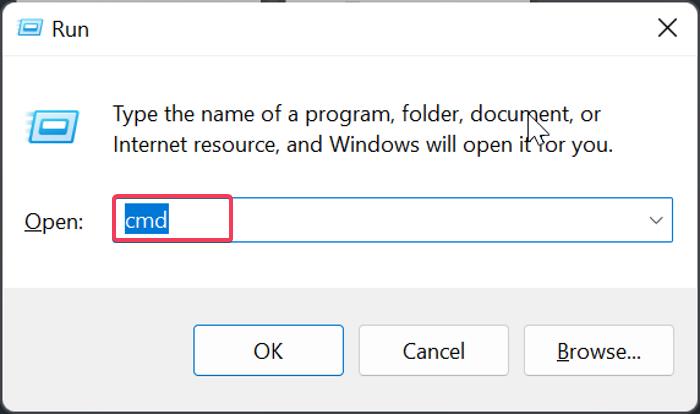Expand the Open command history dropdown
This screenshot has width=700, height=414.
[656, 220]
